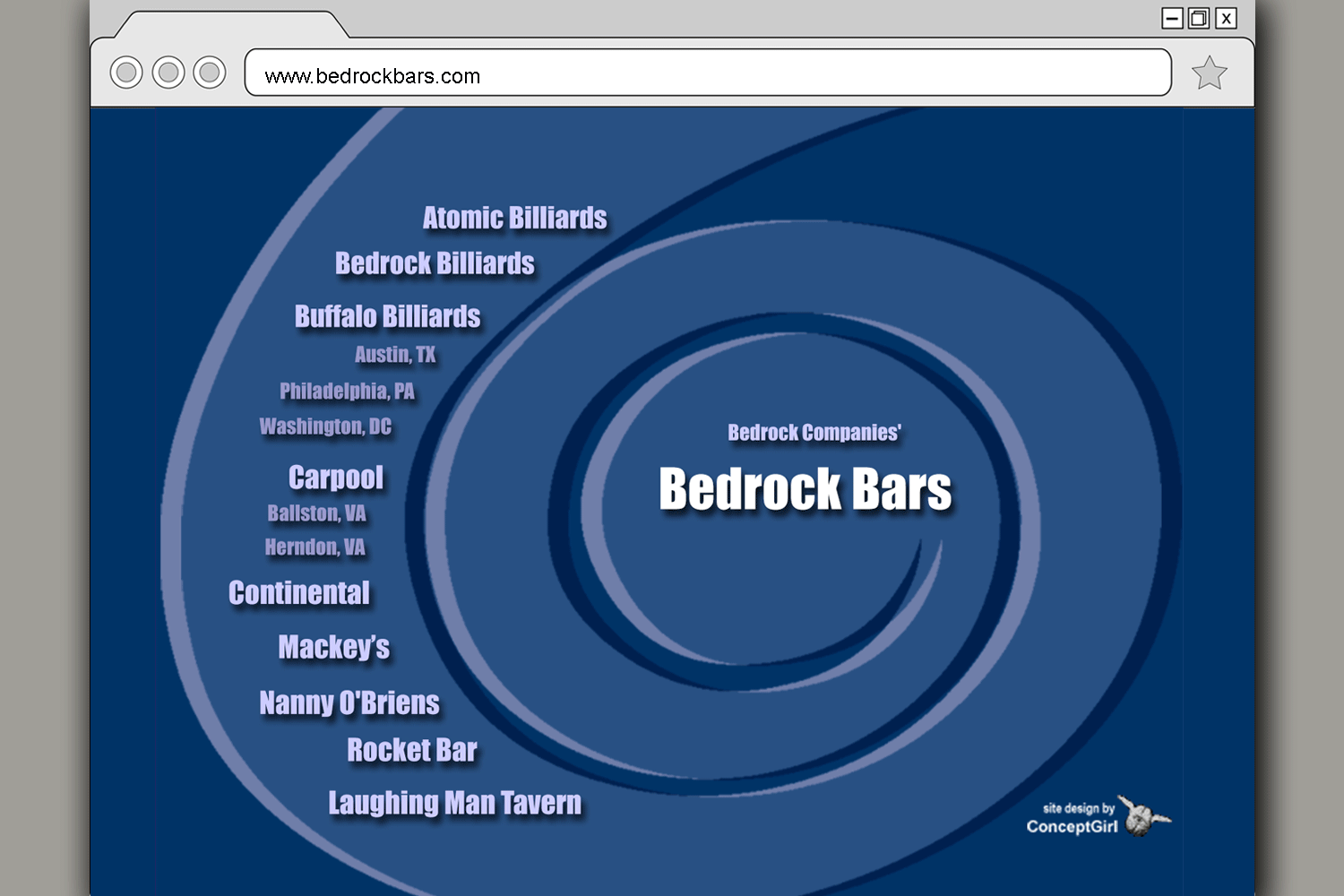Go to Buffalo Billiards Austin, TX
The height and width of the screenshot is (896, 1344).
click(395, 355)
